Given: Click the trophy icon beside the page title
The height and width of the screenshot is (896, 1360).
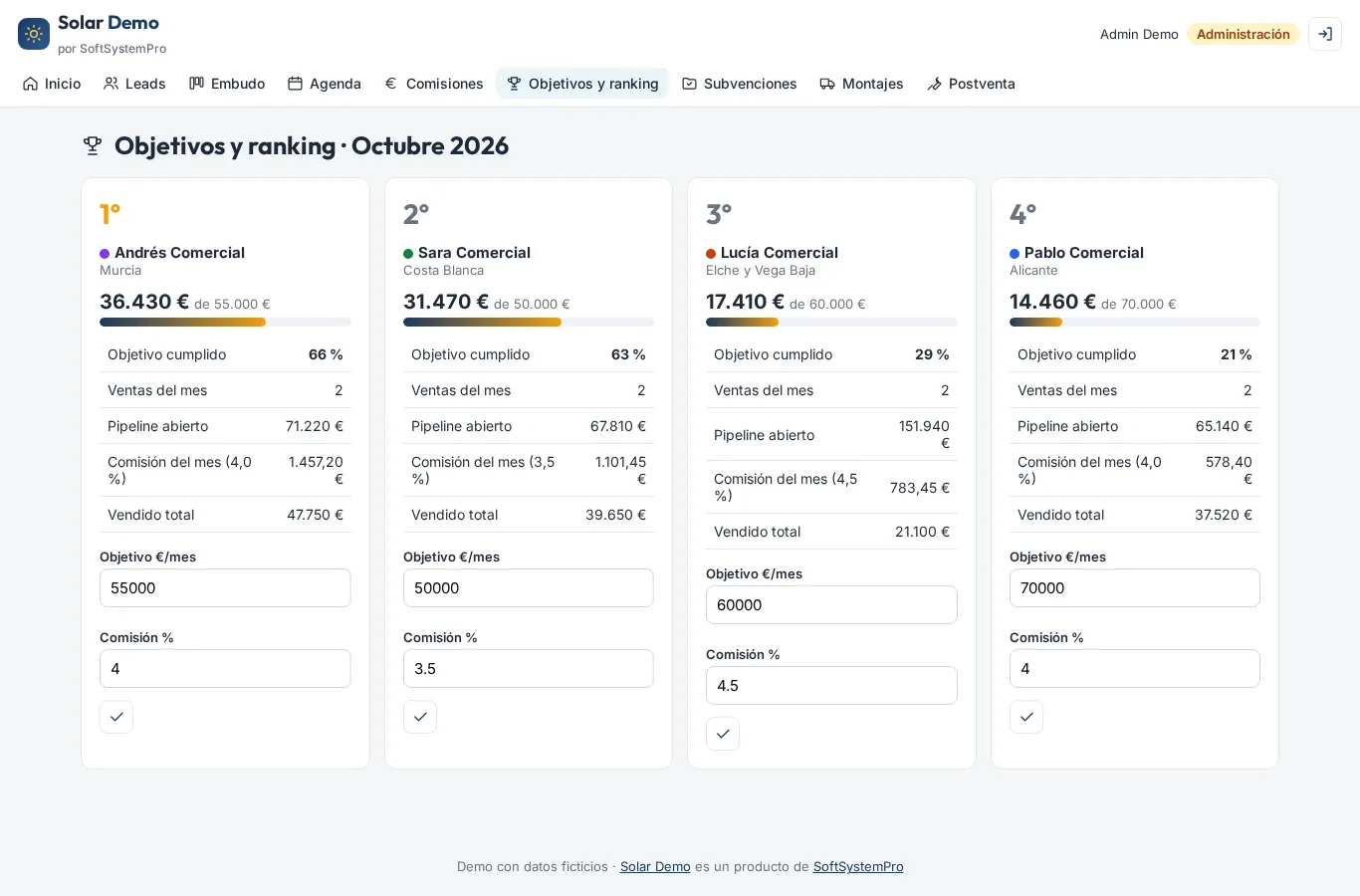Looking at the screenshot, I should (x=93, y=146).
